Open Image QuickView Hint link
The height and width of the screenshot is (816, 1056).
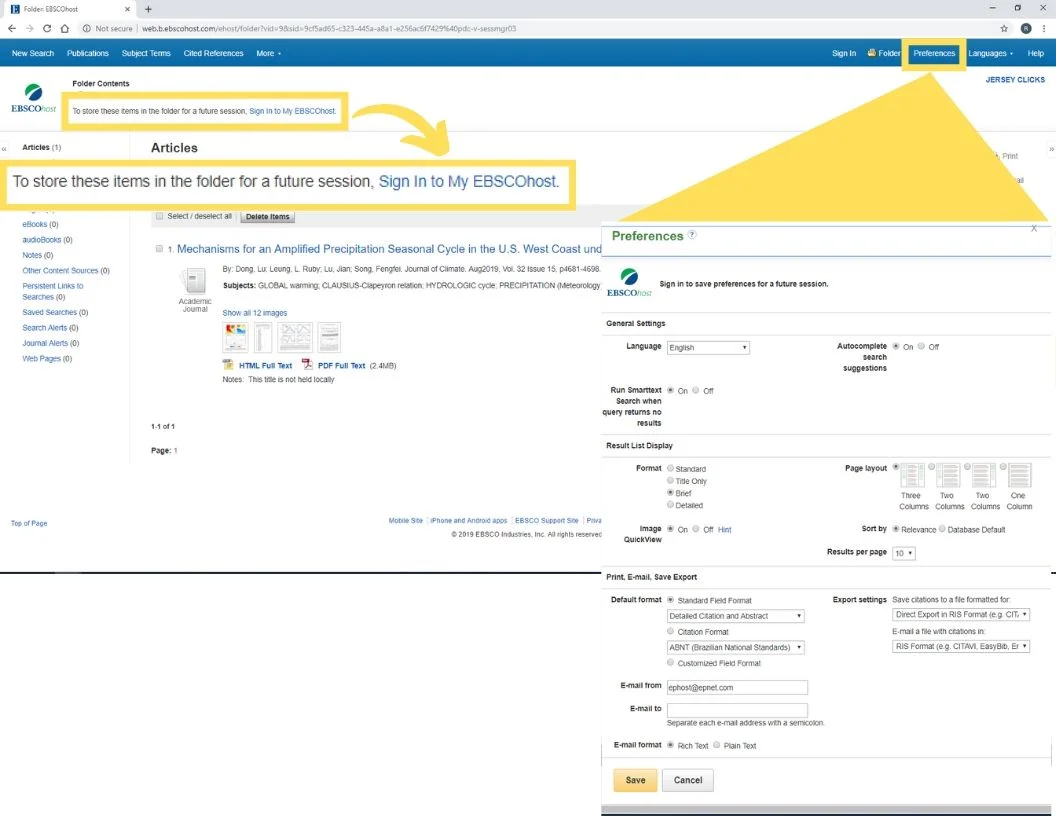coord(724,529)
